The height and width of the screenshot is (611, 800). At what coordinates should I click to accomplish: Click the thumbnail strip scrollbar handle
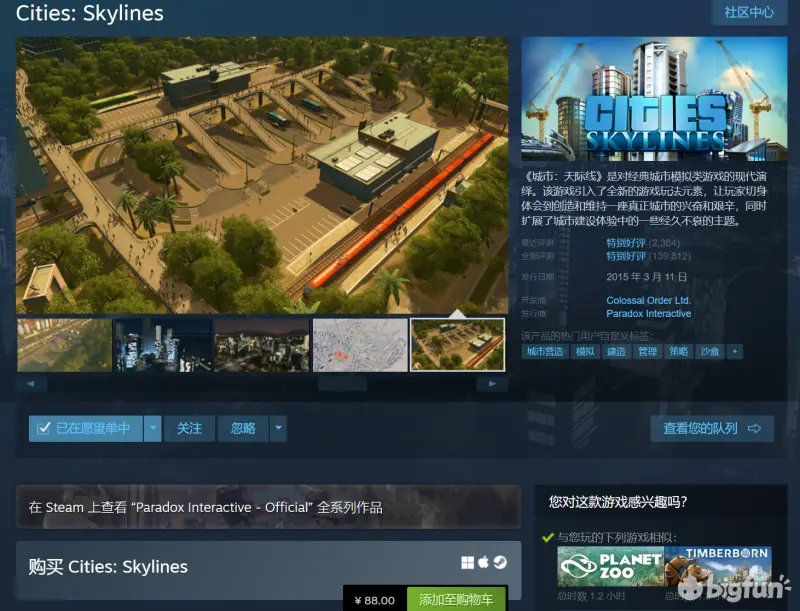click(342, 384)
